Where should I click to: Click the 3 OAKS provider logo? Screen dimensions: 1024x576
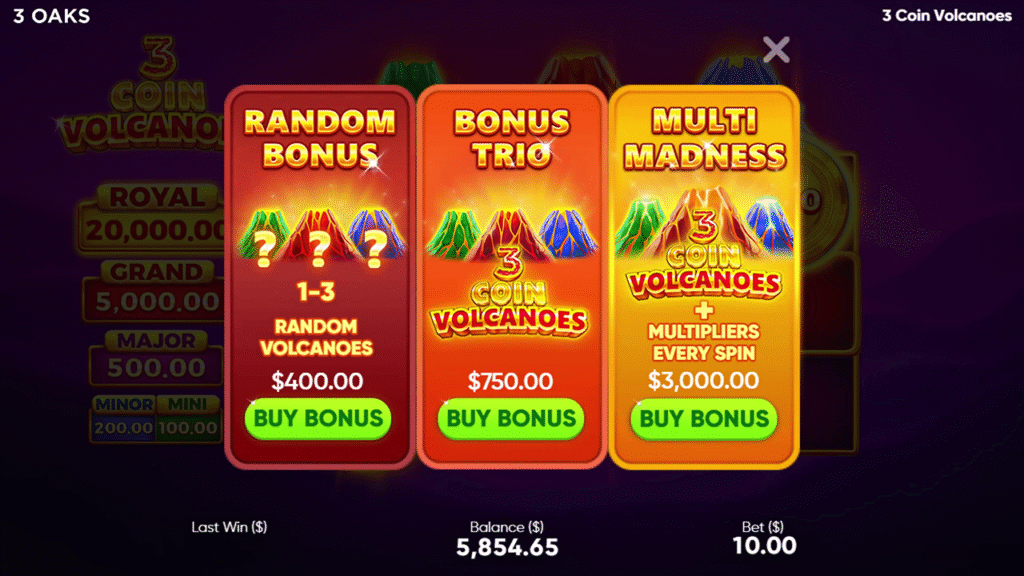(52, 16)
